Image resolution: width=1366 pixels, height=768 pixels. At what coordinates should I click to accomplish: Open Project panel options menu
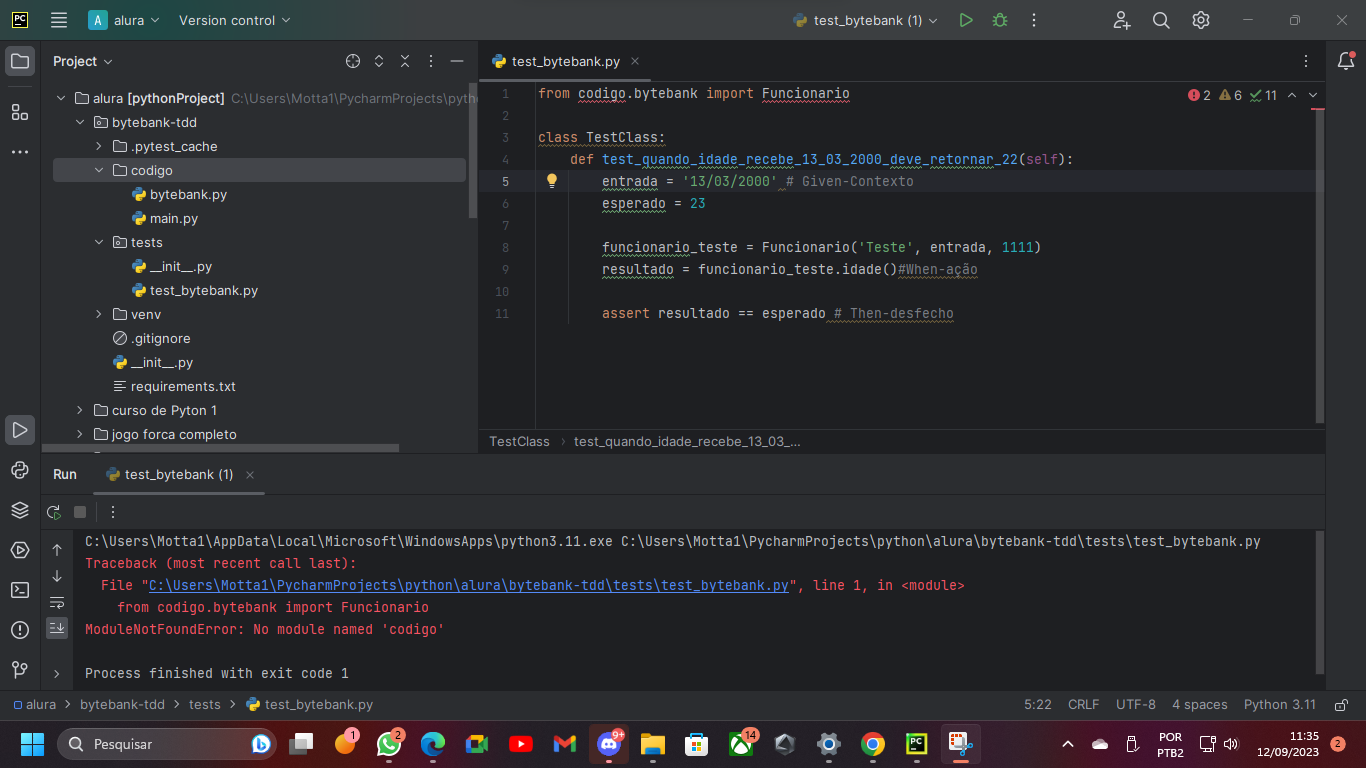tap(431, 61)
